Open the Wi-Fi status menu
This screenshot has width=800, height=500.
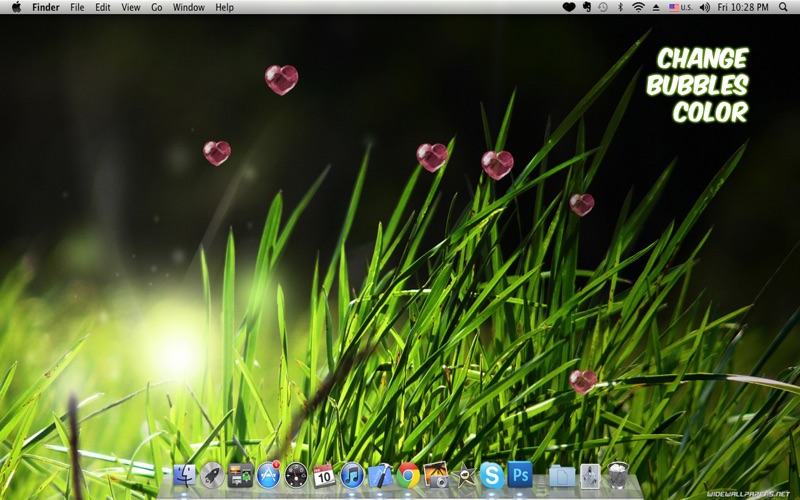pyautogui.click(x=638, y=7)
